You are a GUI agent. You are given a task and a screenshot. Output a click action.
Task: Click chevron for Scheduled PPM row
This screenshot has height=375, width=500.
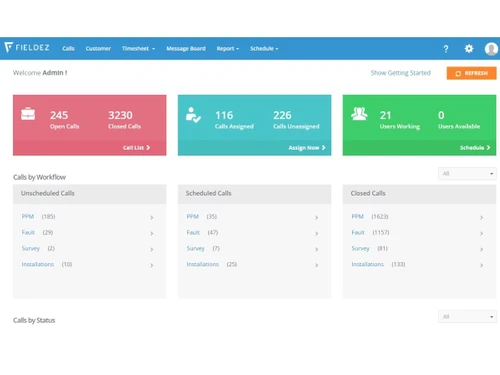[317, 217]
